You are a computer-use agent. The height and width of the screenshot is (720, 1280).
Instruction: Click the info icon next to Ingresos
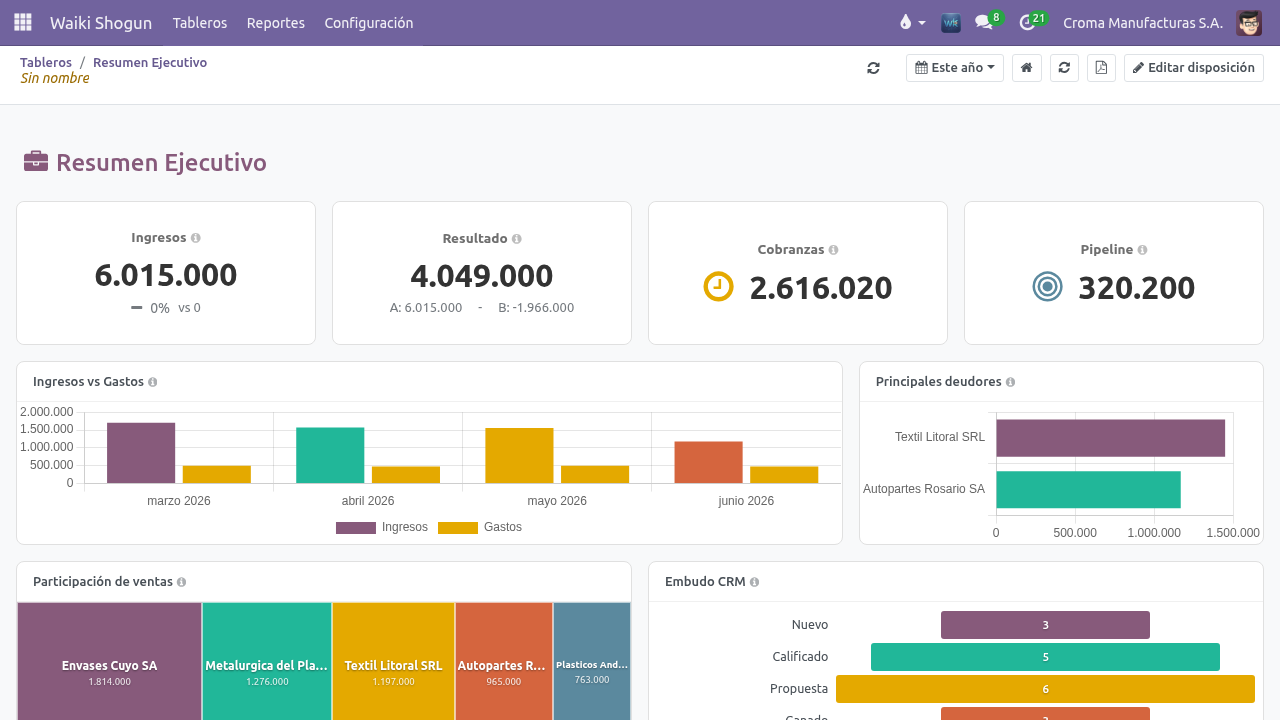pyautogui.click(x=196, y=238)
